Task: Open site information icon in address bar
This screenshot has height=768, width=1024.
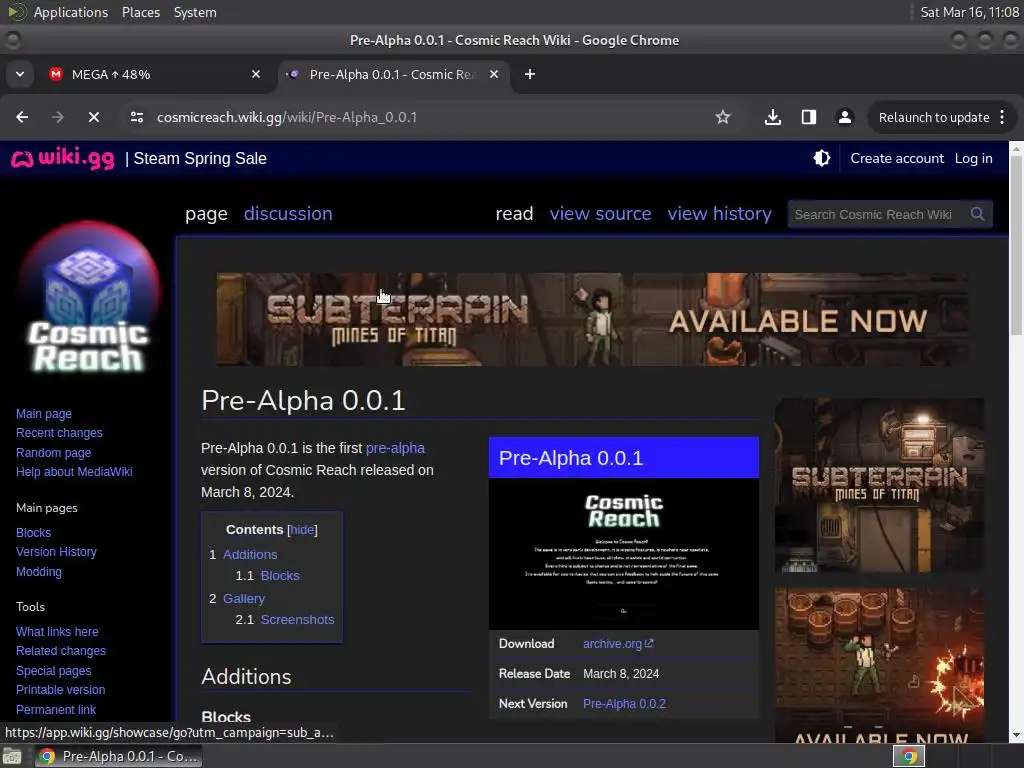Action: tap(136, 117)
